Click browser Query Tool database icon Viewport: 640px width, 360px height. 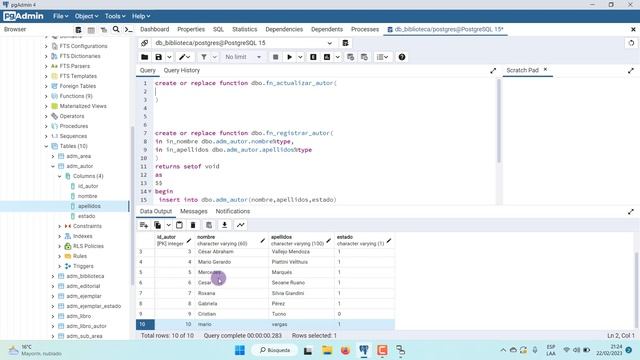click(x=78, y=29)
